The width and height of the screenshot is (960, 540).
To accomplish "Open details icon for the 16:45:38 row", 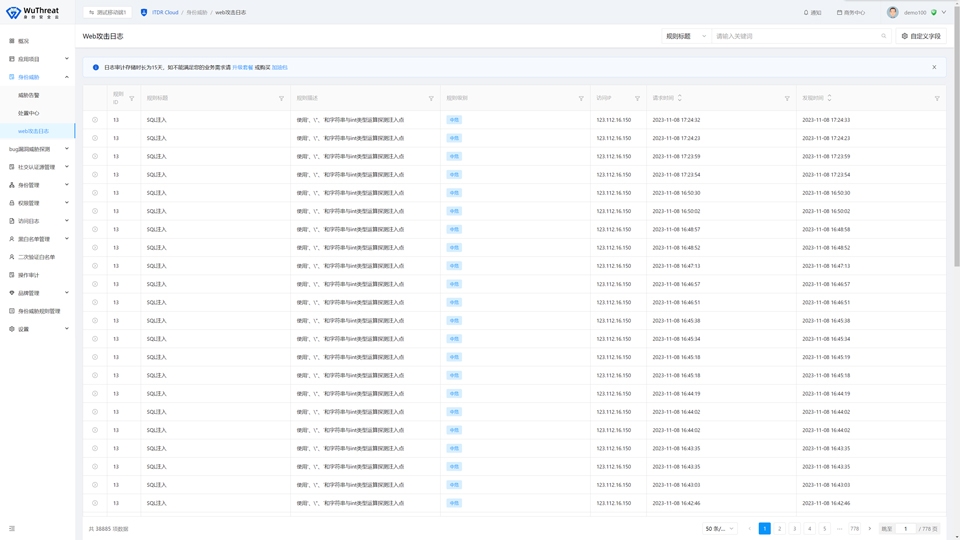I will (x=95, y=320).
